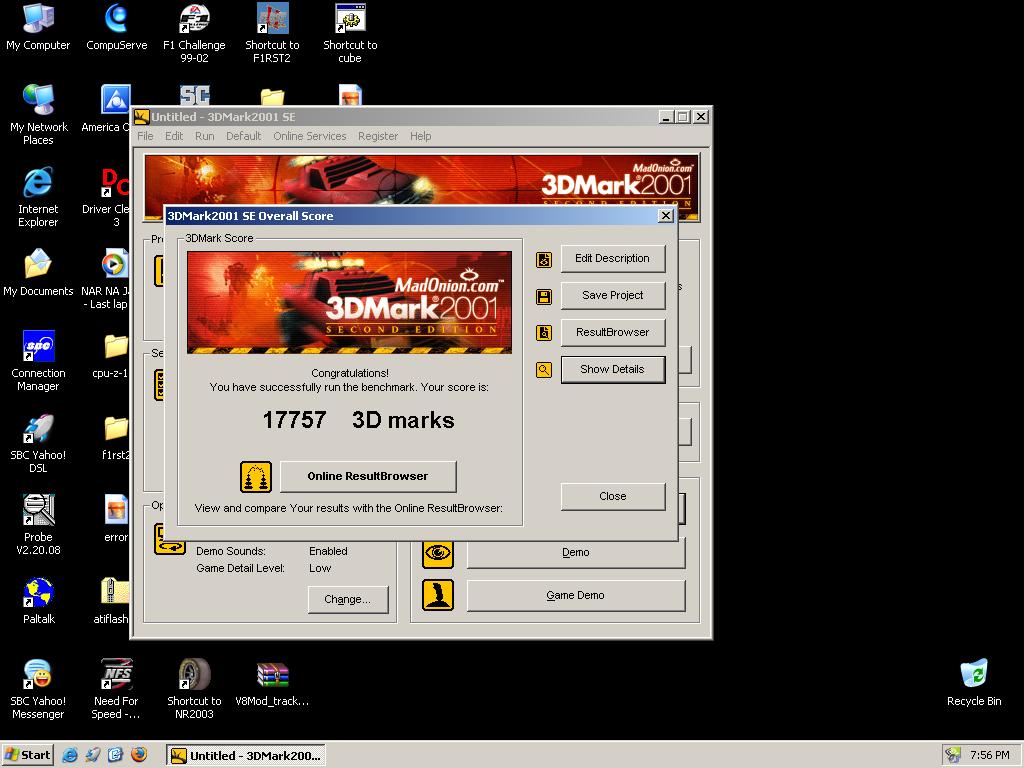Click the joystick icon beside Game Demo

438,595
